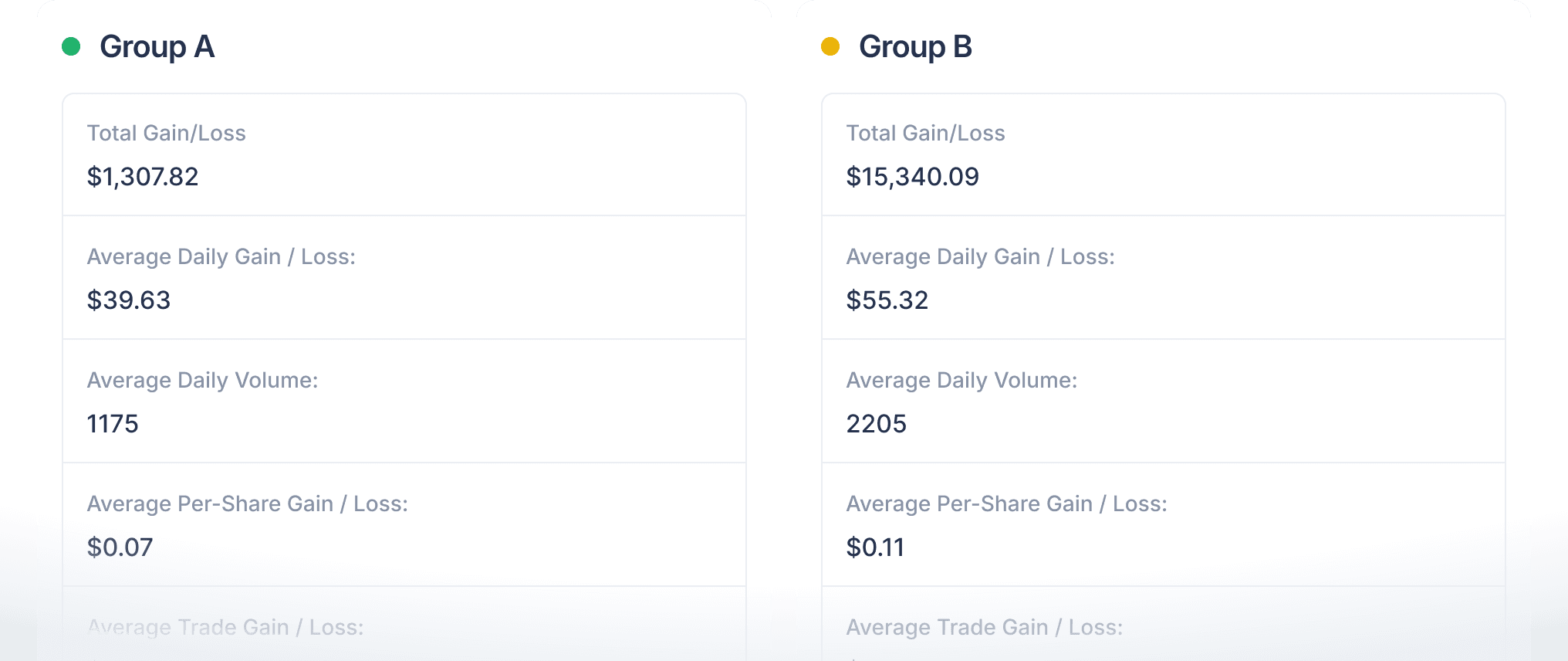Click the yellow Group B dot

pos(830,47)
